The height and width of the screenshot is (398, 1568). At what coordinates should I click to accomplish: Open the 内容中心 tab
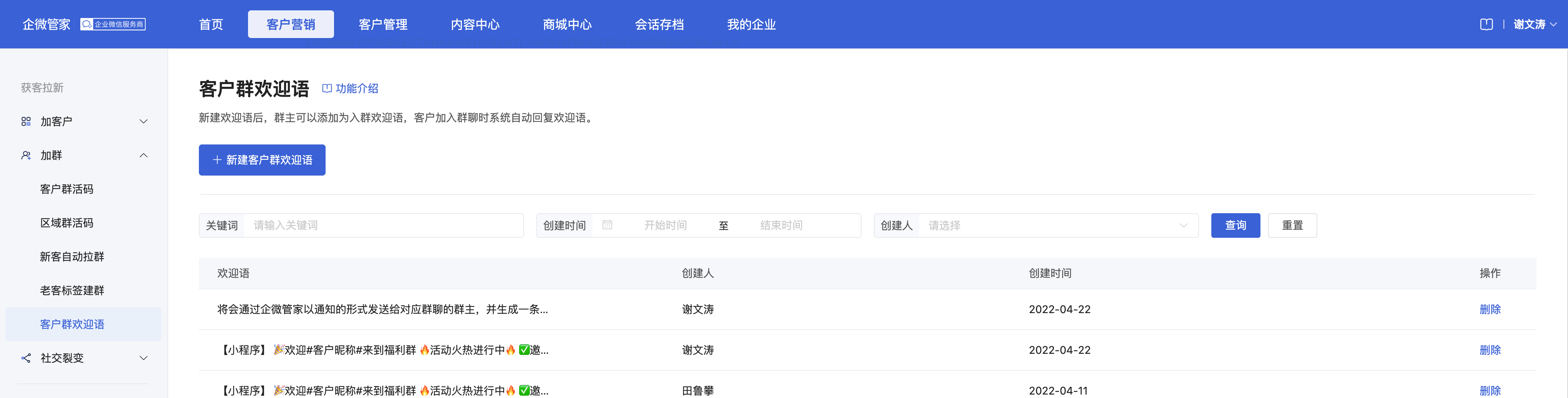coord(475,24)
